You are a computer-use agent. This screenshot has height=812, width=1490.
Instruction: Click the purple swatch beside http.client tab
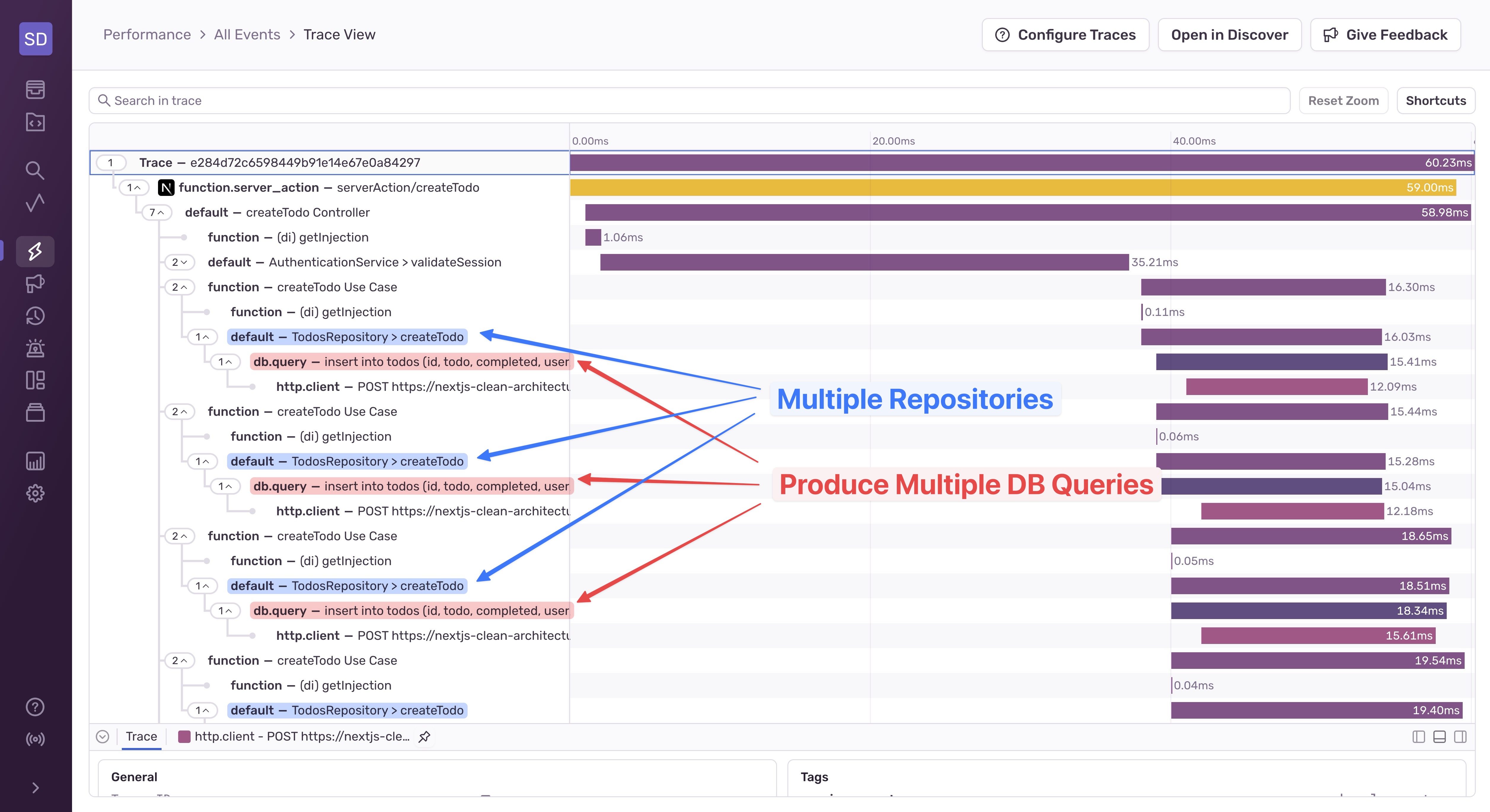coord(184,736)
